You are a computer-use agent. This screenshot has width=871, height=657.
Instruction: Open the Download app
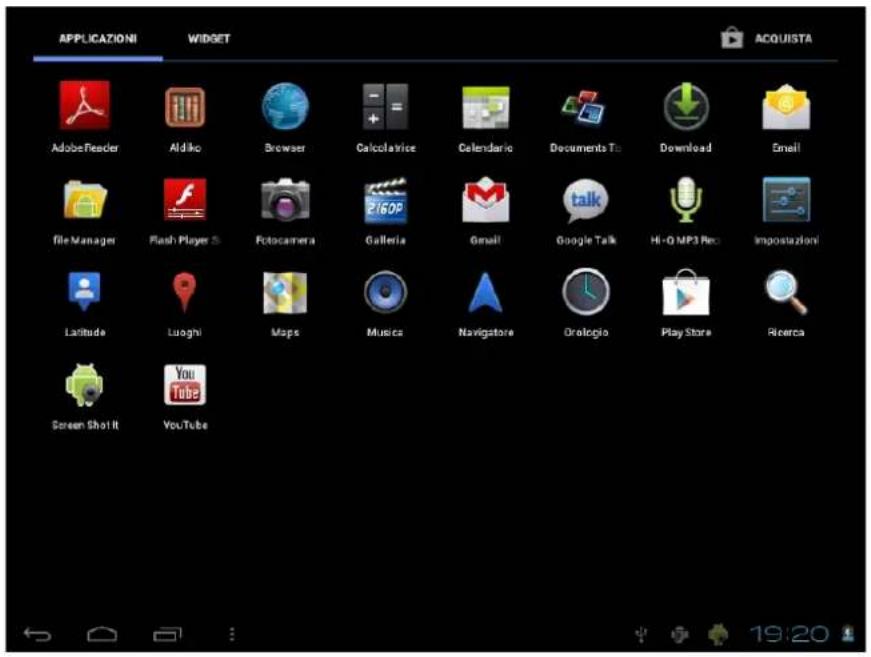685,106
